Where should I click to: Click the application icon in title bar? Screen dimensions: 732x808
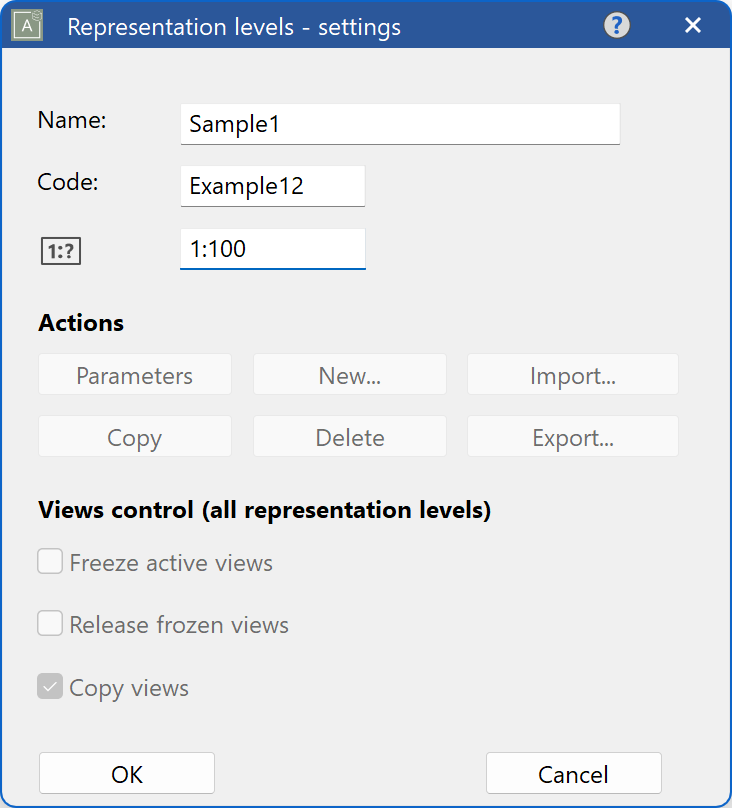click(27, 25)
